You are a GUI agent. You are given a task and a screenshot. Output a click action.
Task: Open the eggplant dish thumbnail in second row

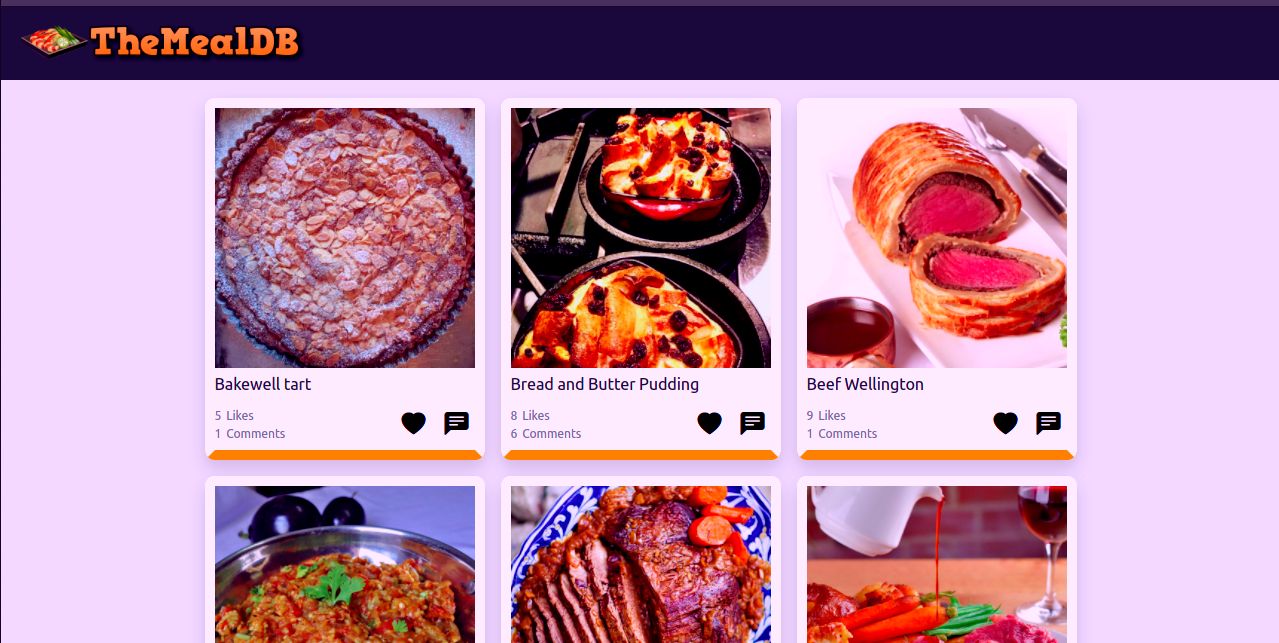(x=345, y=564)
